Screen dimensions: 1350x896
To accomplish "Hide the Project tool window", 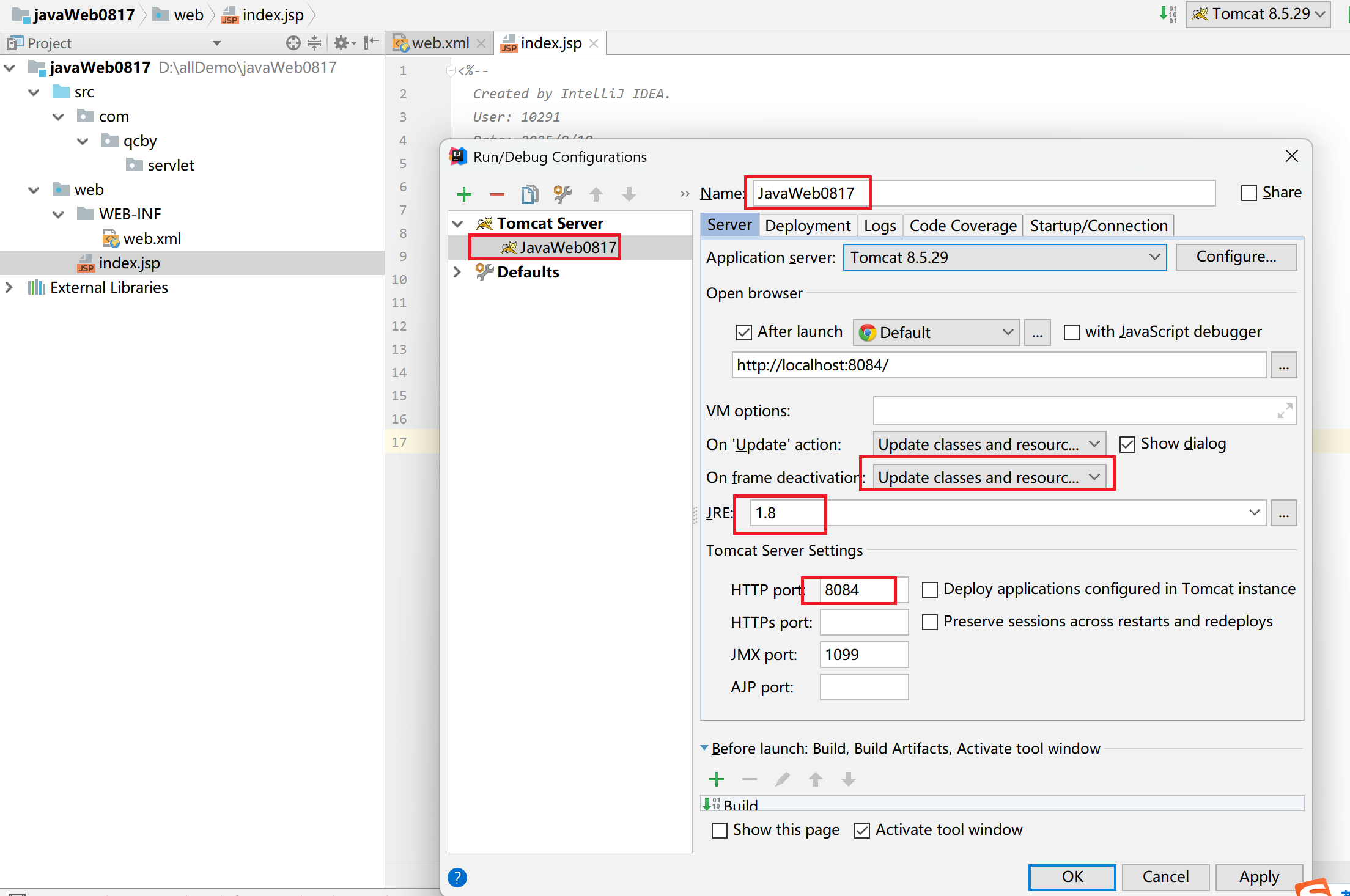I will click(x=371, y=43).
